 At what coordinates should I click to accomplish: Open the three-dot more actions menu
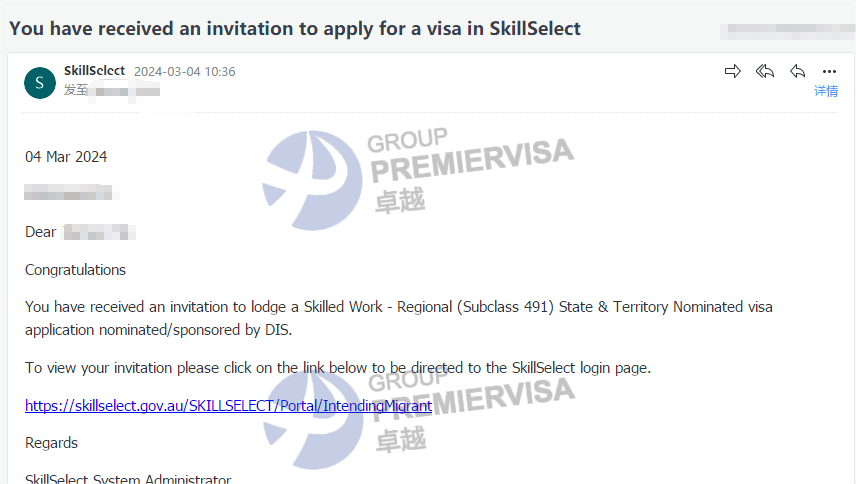click(x=829, y=71)
